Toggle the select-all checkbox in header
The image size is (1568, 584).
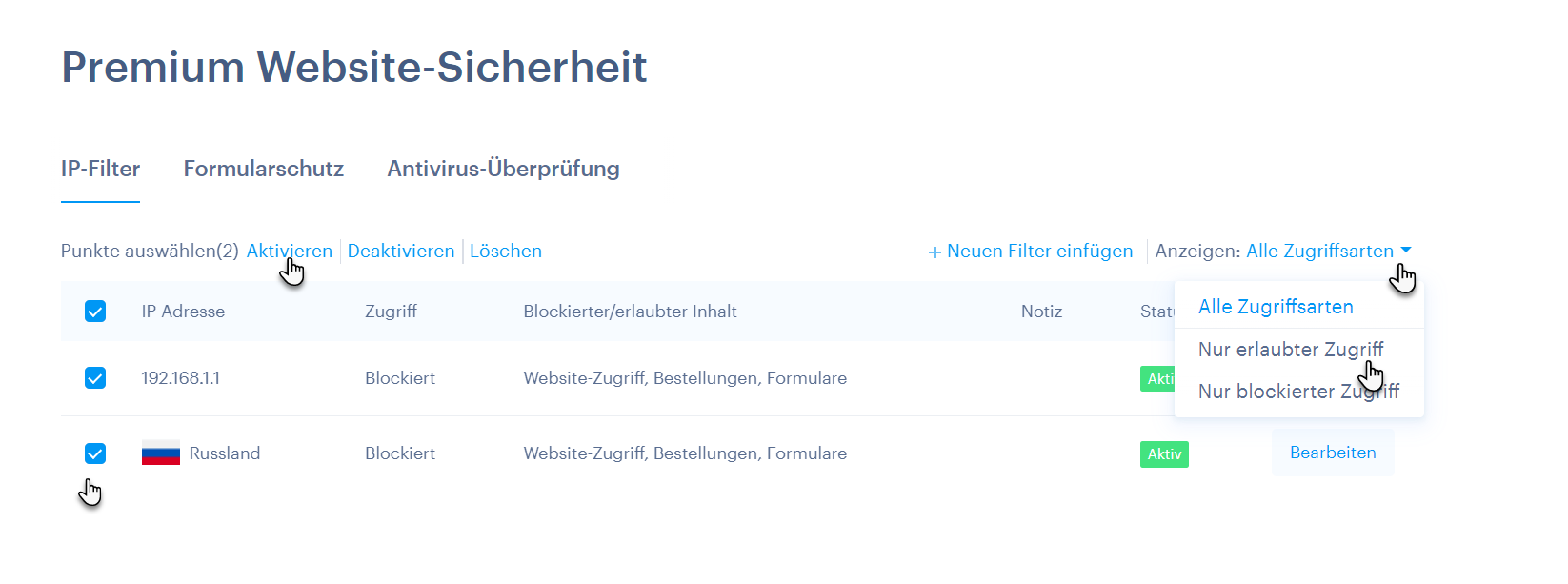[x=95, y=312]
